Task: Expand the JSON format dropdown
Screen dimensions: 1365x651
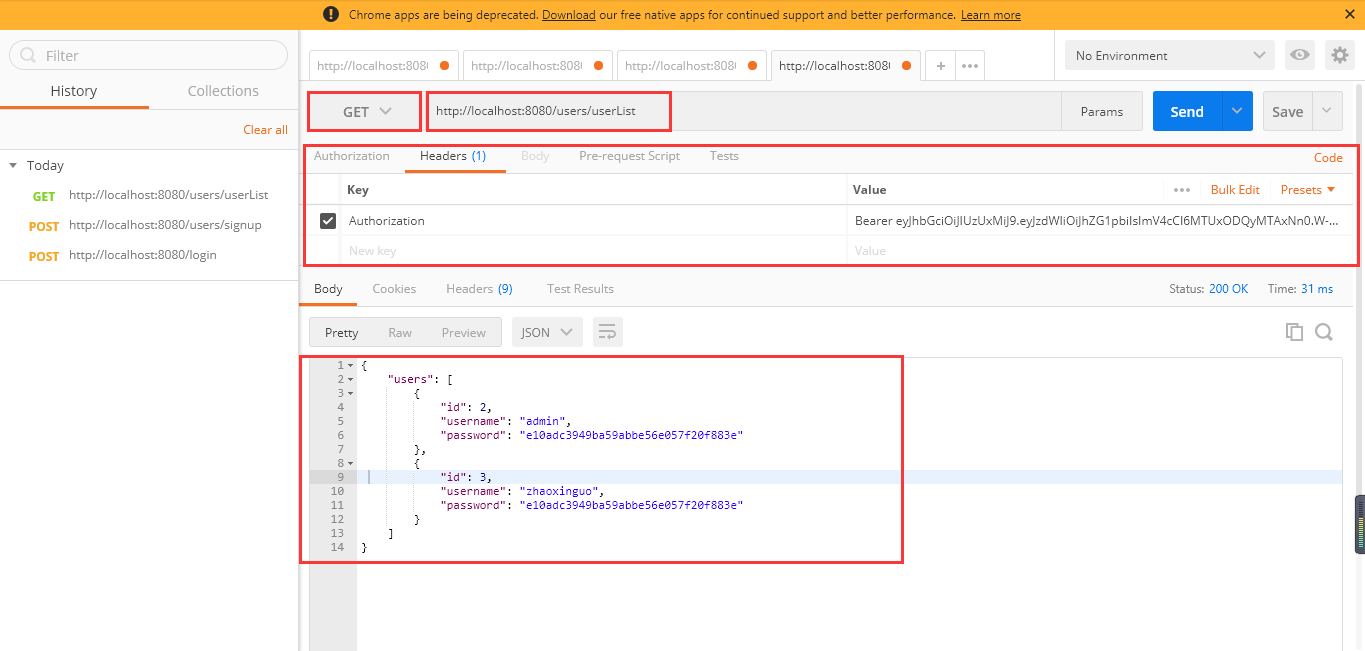Action: 547,332
